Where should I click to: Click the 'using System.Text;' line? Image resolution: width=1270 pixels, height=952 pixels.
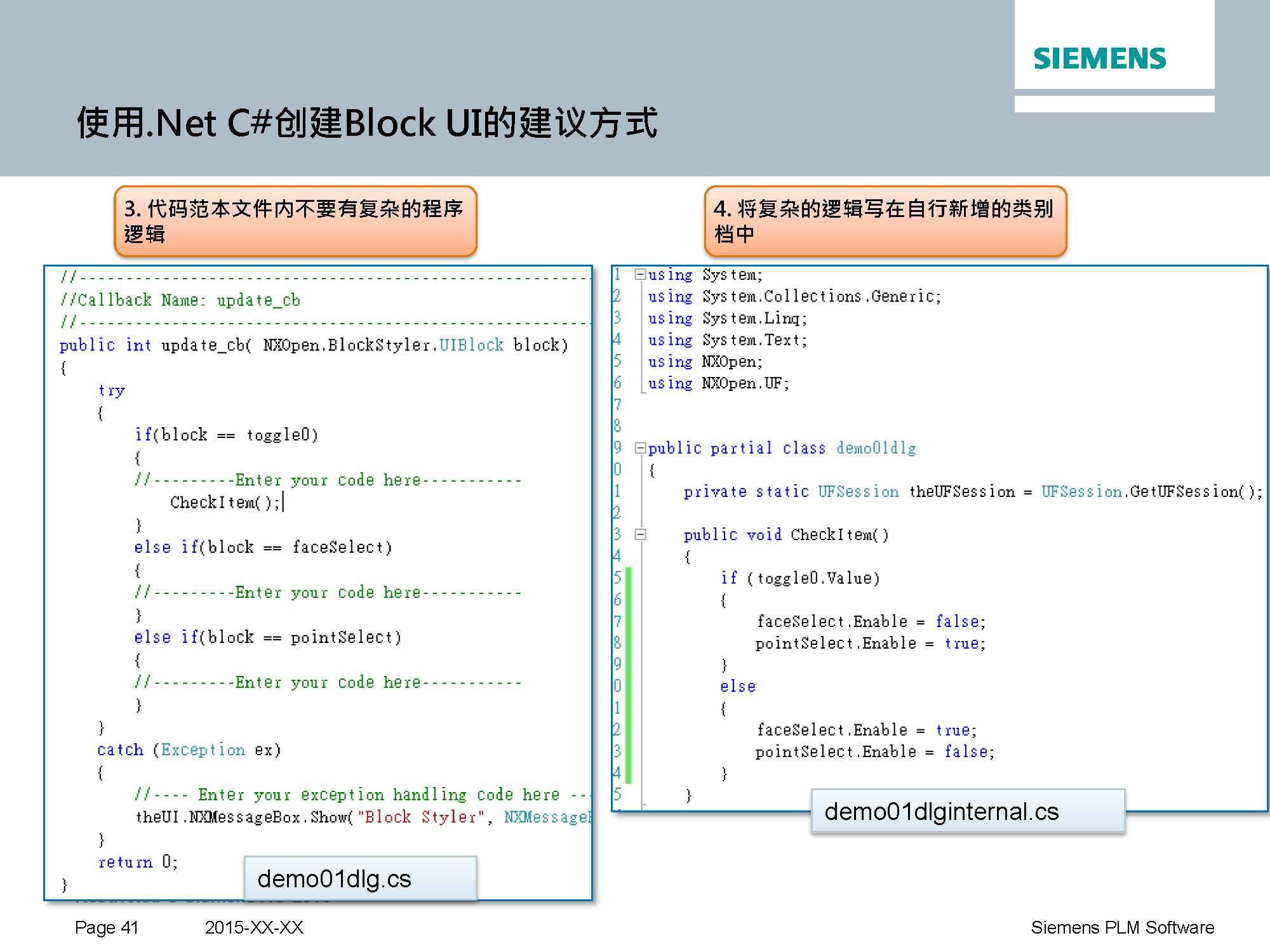click(728, 340)
